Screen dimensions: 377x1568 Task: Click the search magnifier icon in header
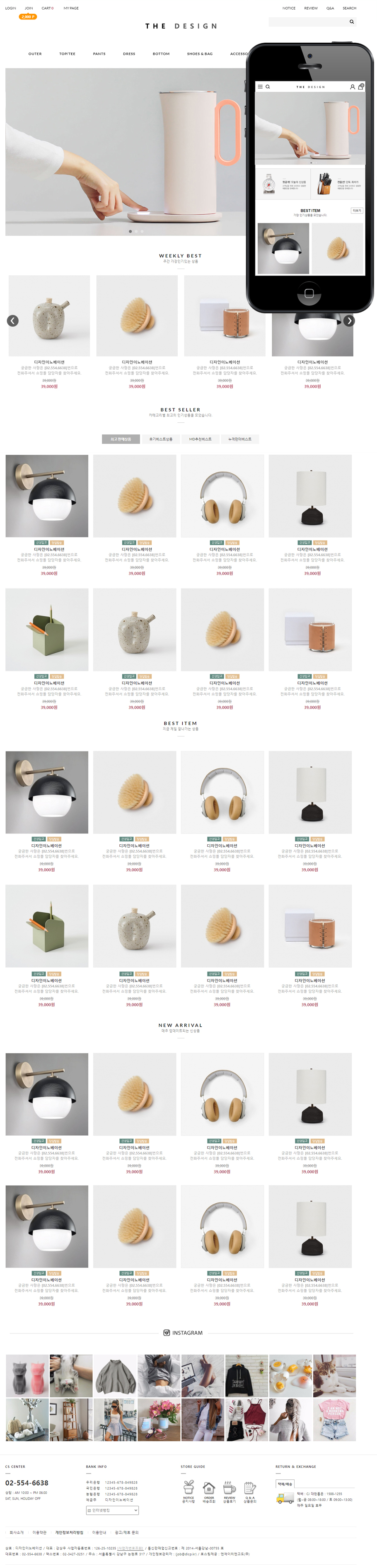(351, 22)
